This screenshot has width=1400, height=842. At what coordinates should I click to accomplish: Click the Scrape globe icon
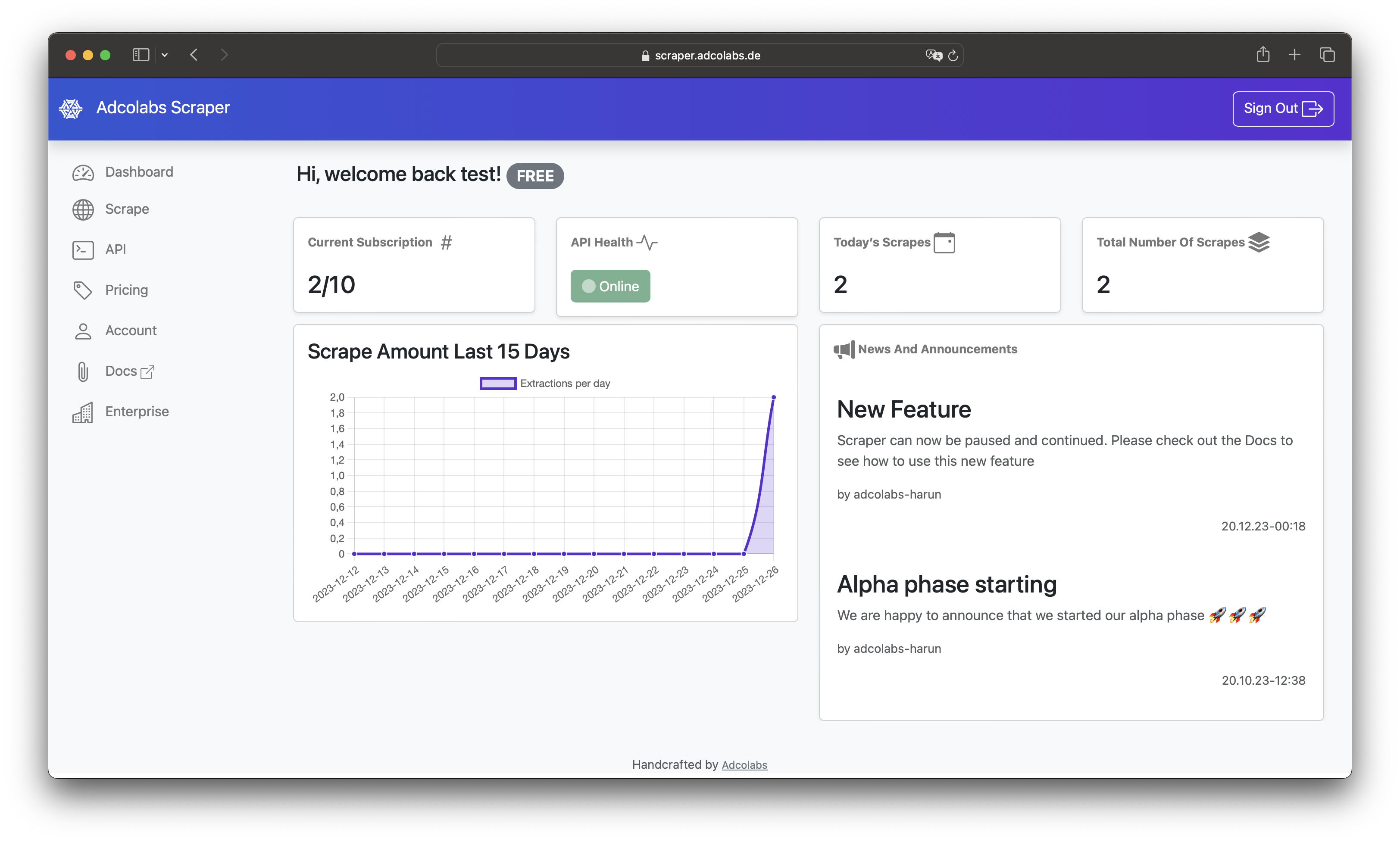coord(83,209)
